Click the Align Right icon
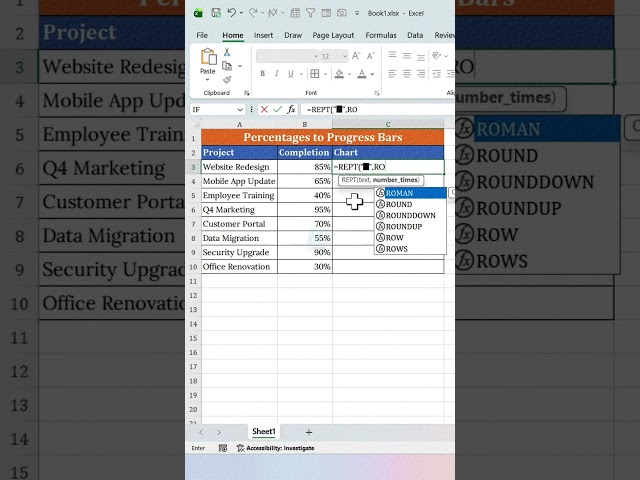 tap(421, 73)
